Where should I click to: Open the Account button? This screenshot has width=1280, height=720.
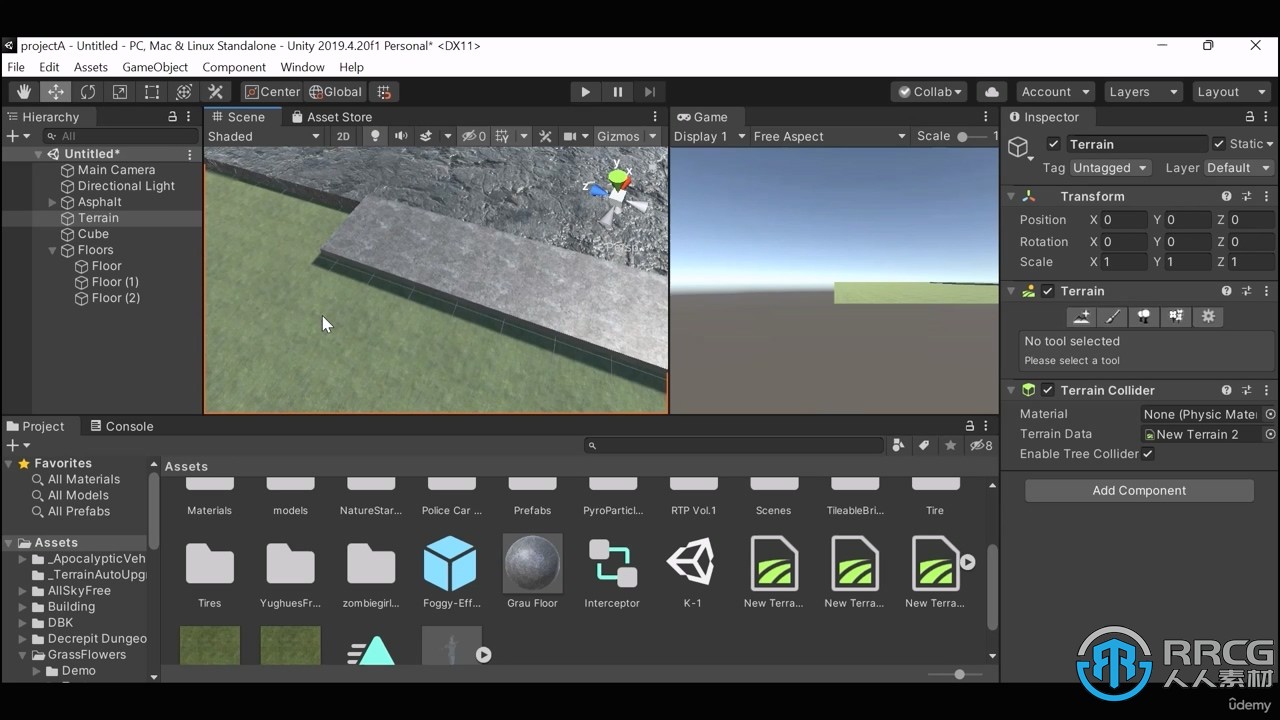[x=1054, y=92]
